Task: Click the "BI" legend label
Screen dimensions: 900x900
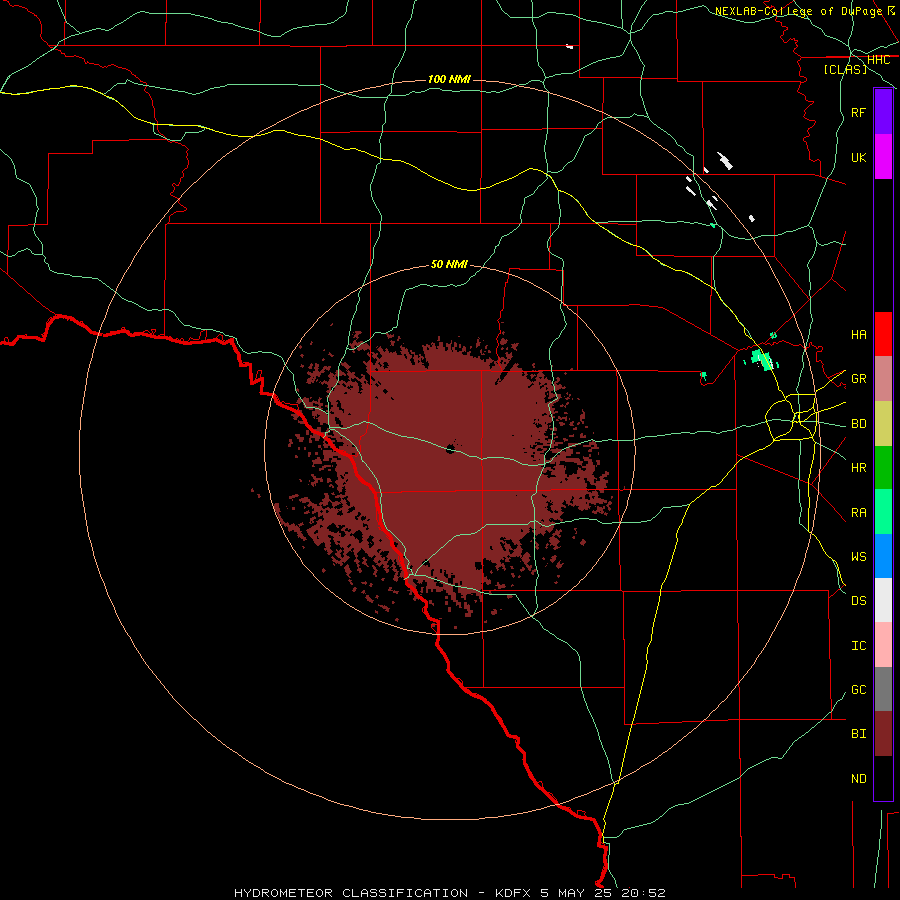Action: point(858,734)
